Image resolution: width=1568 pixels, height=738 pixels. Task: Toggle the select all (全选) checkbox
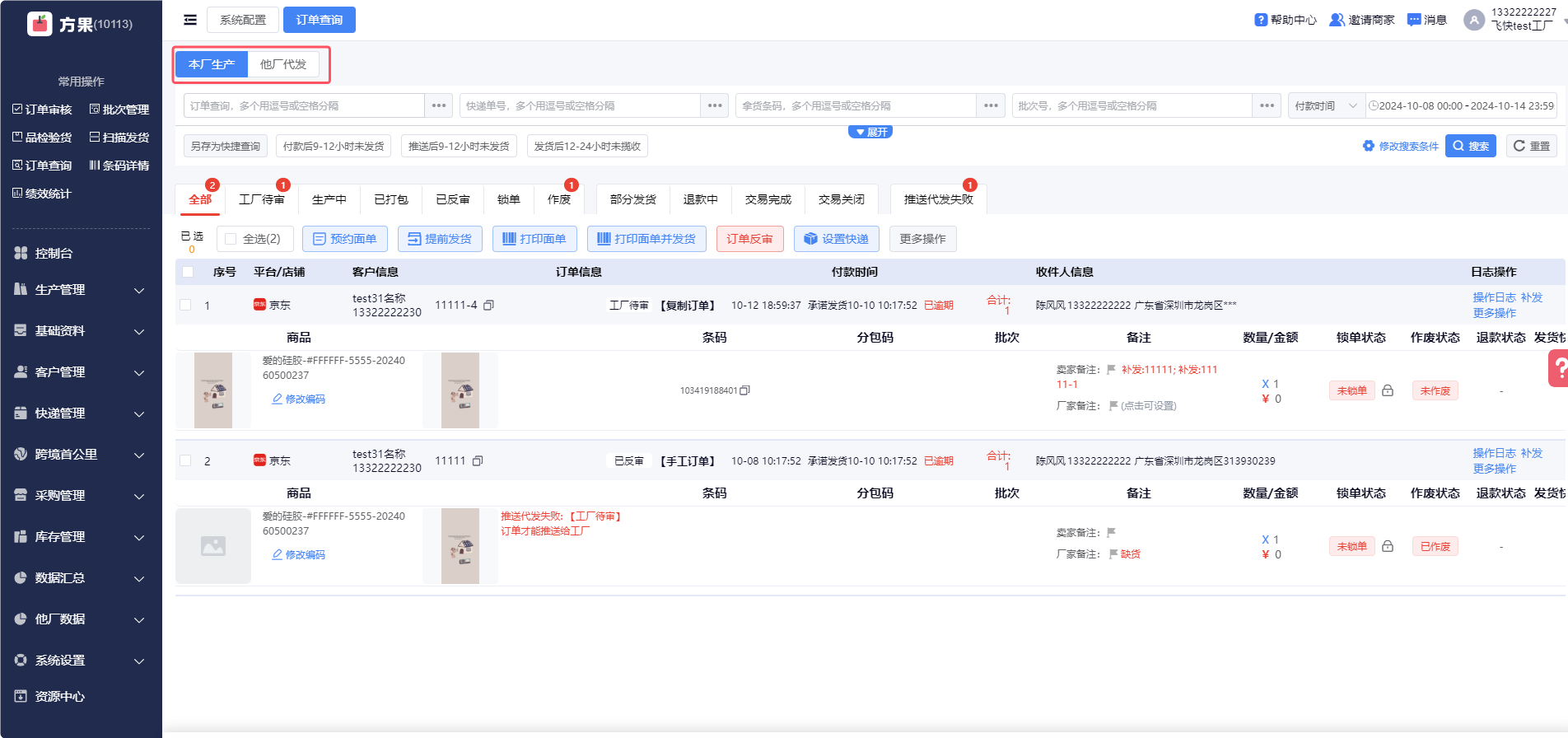231,239
